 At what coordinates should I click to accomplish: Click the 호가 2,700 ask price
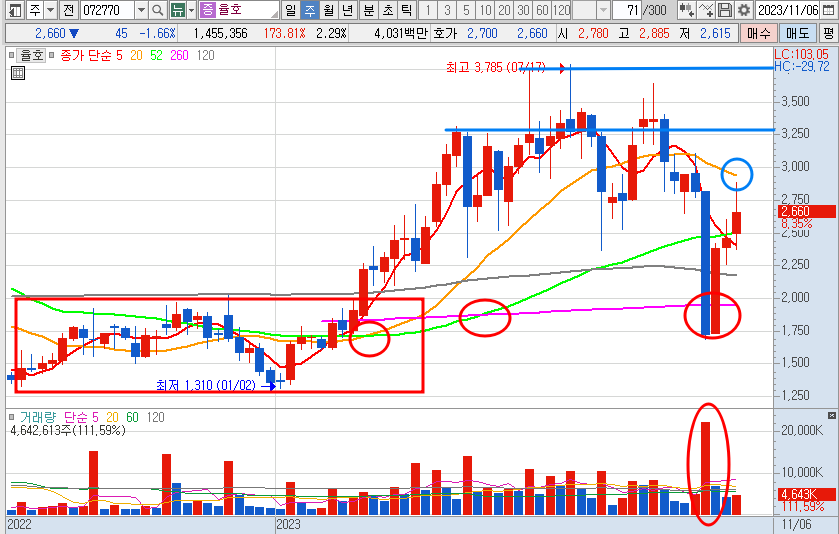point(482,33)
